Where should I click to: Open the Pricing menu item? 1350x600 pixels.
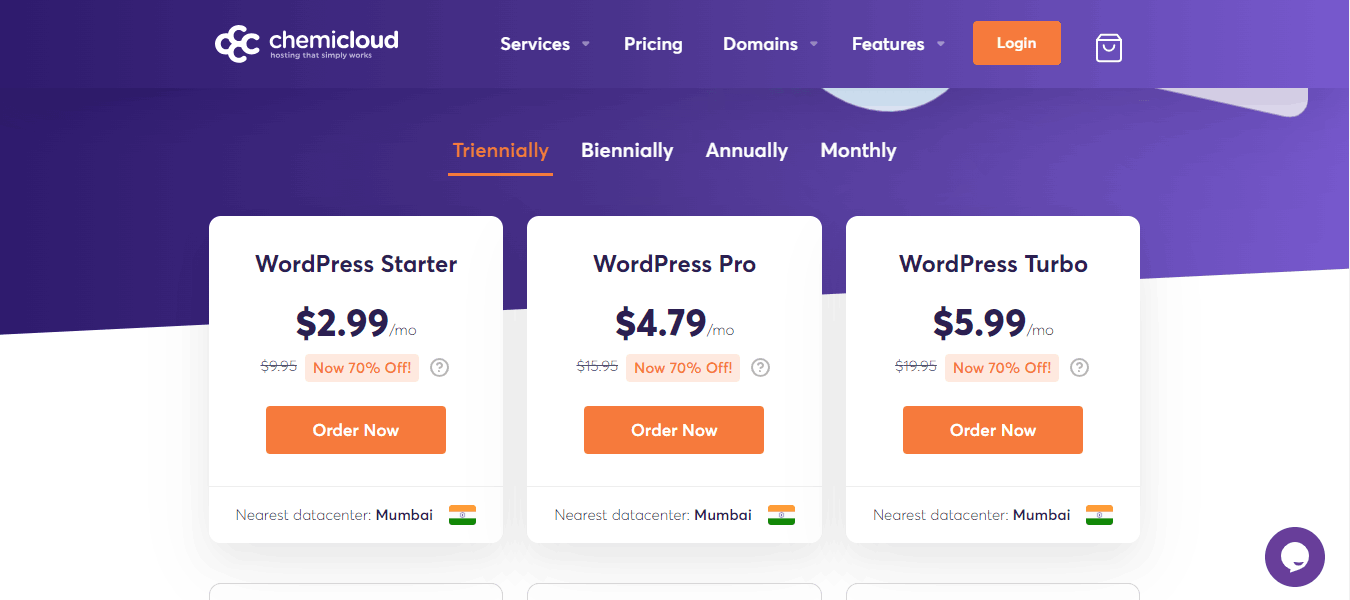(653, 44)
